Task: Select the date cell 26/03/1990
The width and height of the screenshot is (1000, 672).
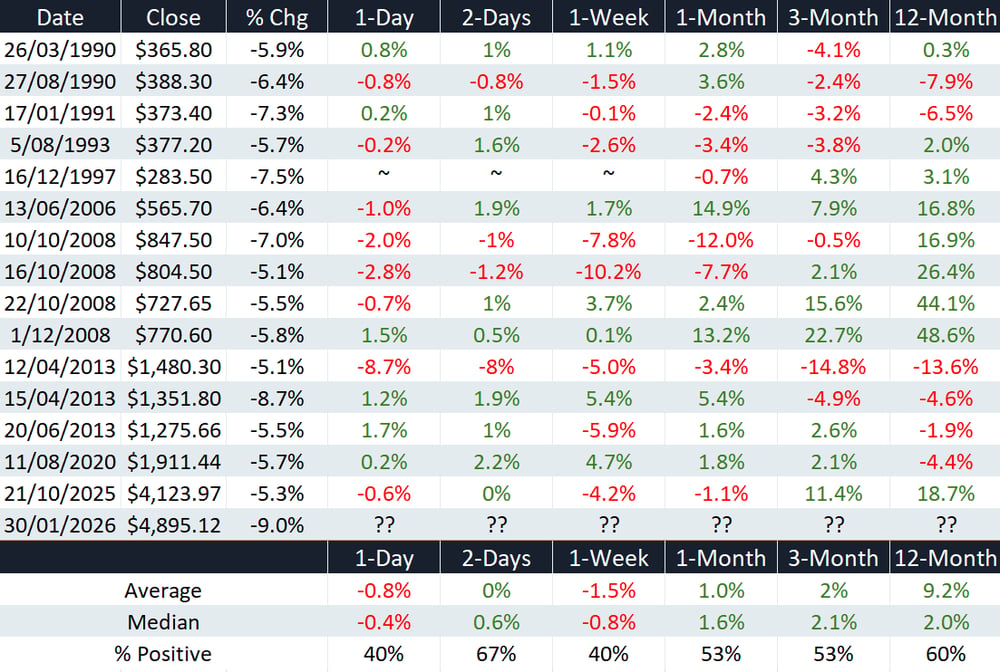Action: [x=60, y=50]
